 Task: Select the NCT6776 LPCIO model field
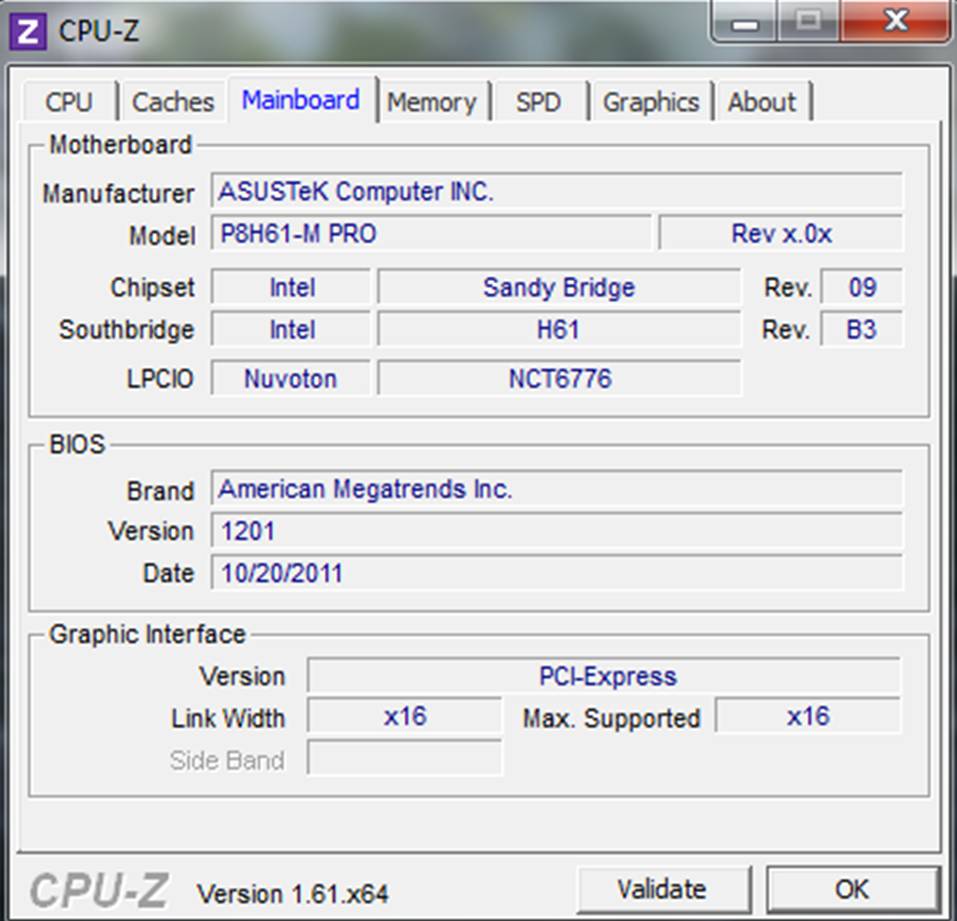click(559, 378)
